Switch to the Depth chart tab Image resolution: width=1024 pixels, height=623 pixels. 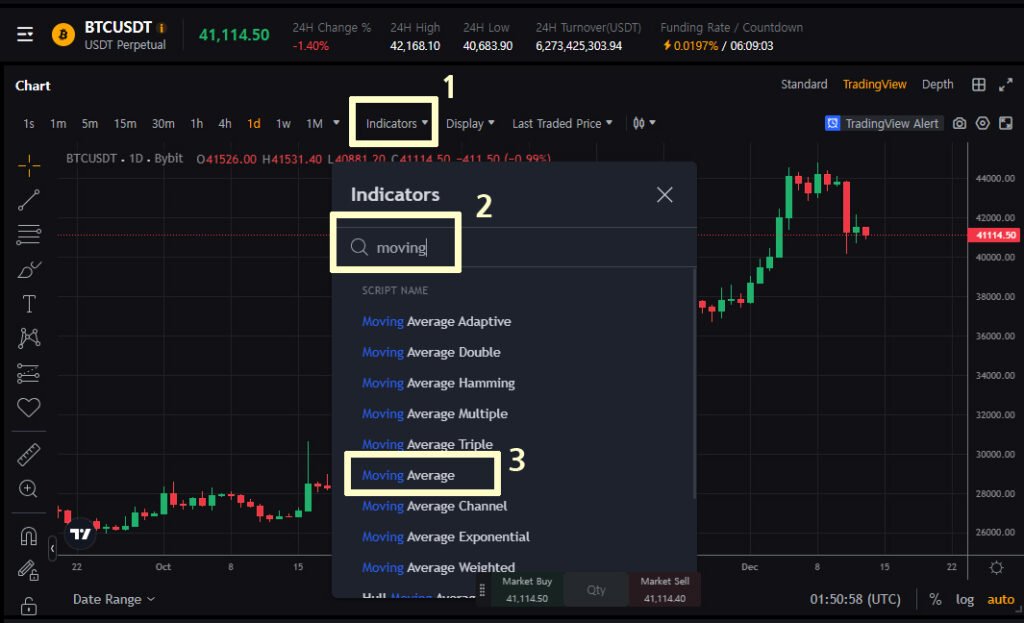coord(937,84)
